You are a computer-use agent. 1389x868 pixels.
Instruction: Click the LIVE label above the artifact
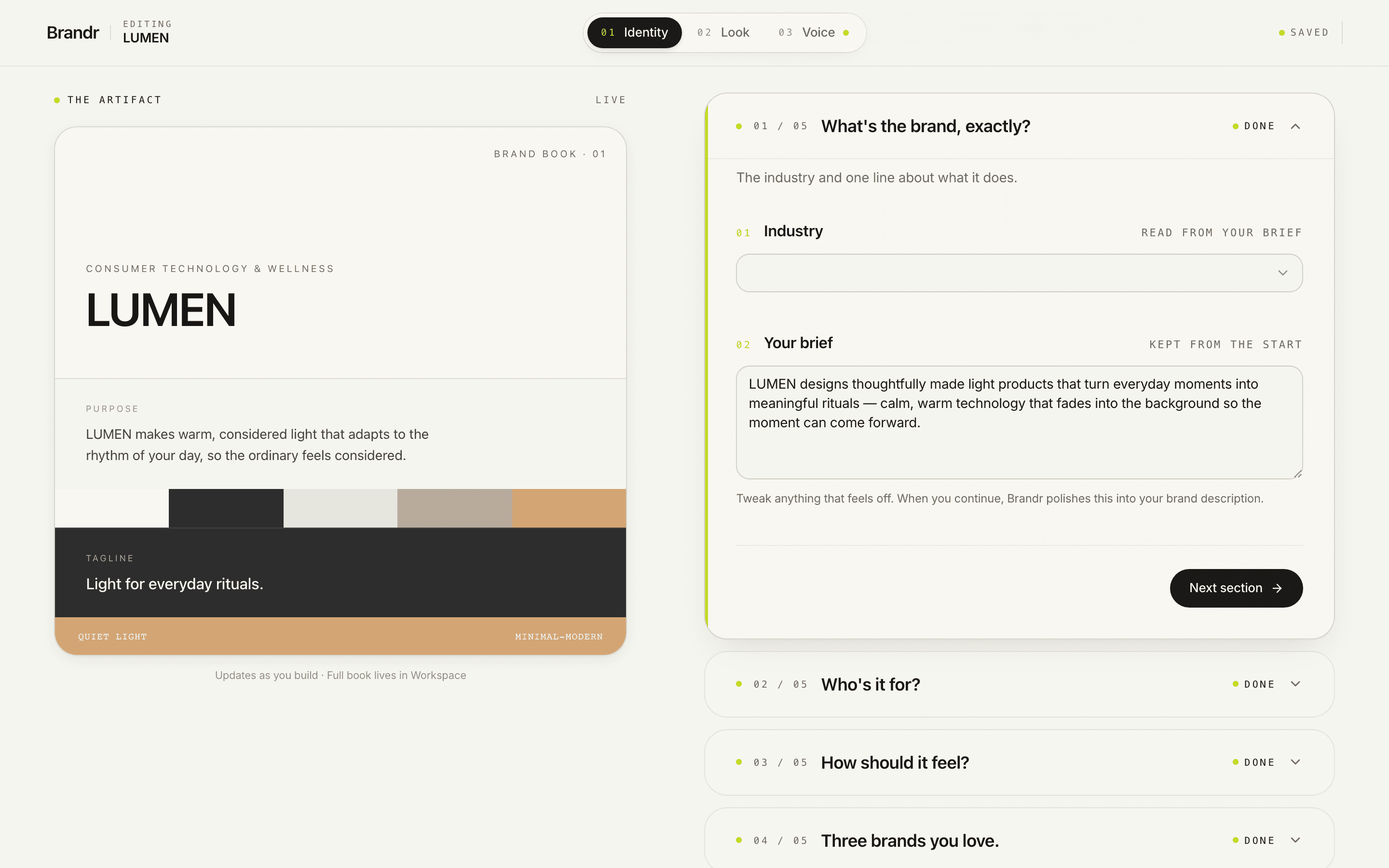point(611,100)
